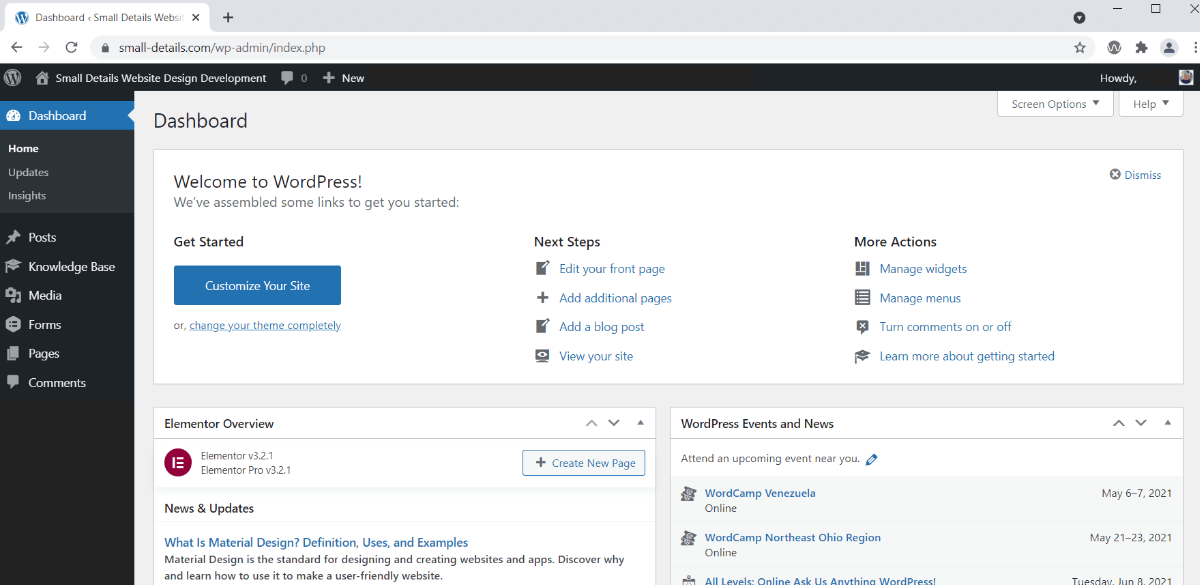This screenshot has height=585, width=1200.
Task: Open the browser extensions puzzle icon
Action: click(1141, 47)
